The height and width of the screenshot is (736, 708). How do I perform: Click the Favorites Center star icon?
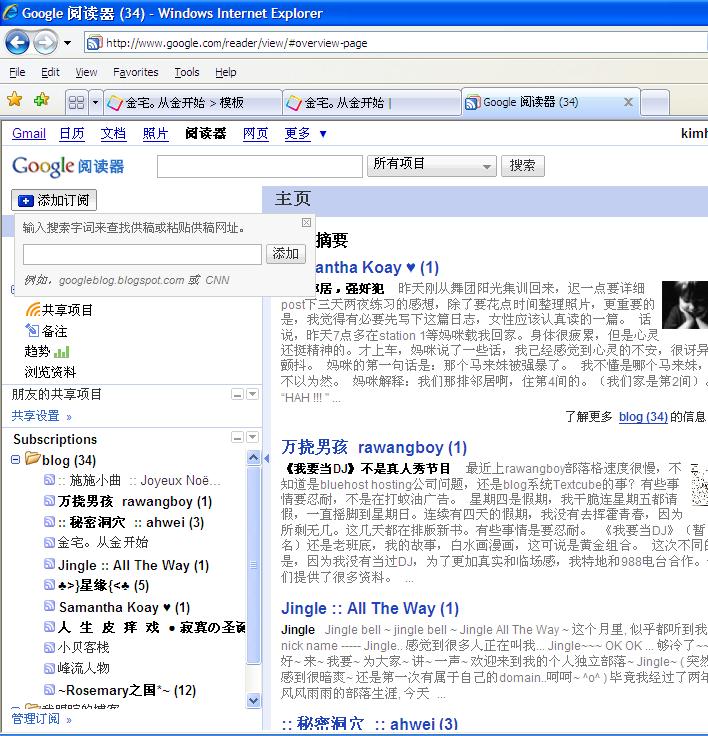(15, 100)
